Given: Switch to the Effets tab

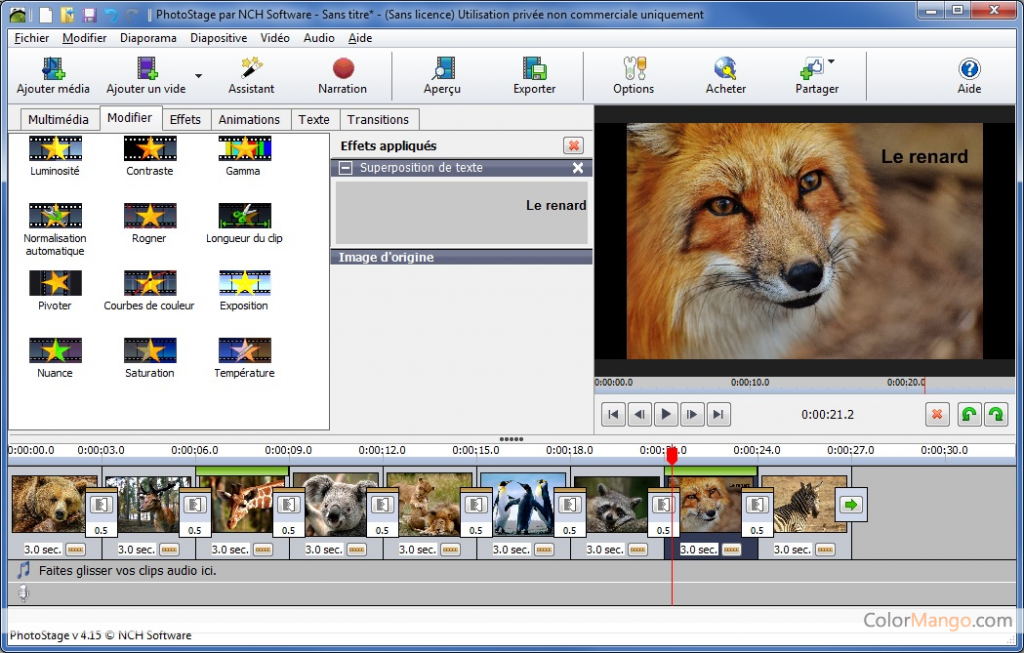Looking at the screenshot, I should pos(185,119).
